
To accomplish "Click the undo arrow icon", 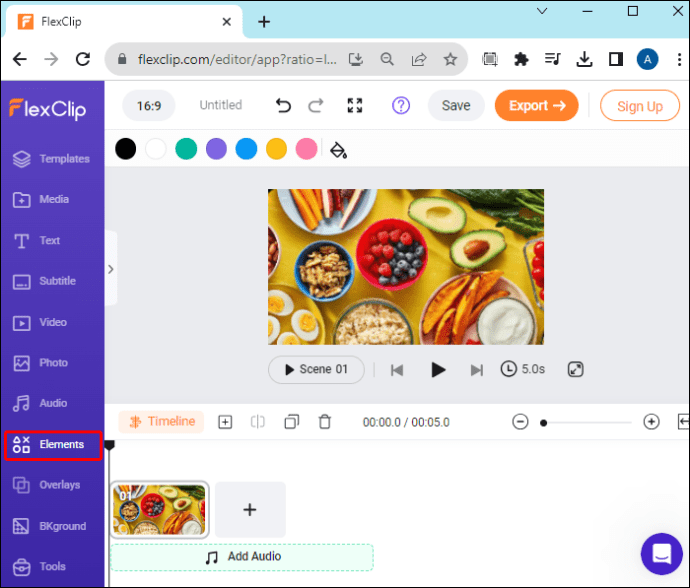I will 283,105.
